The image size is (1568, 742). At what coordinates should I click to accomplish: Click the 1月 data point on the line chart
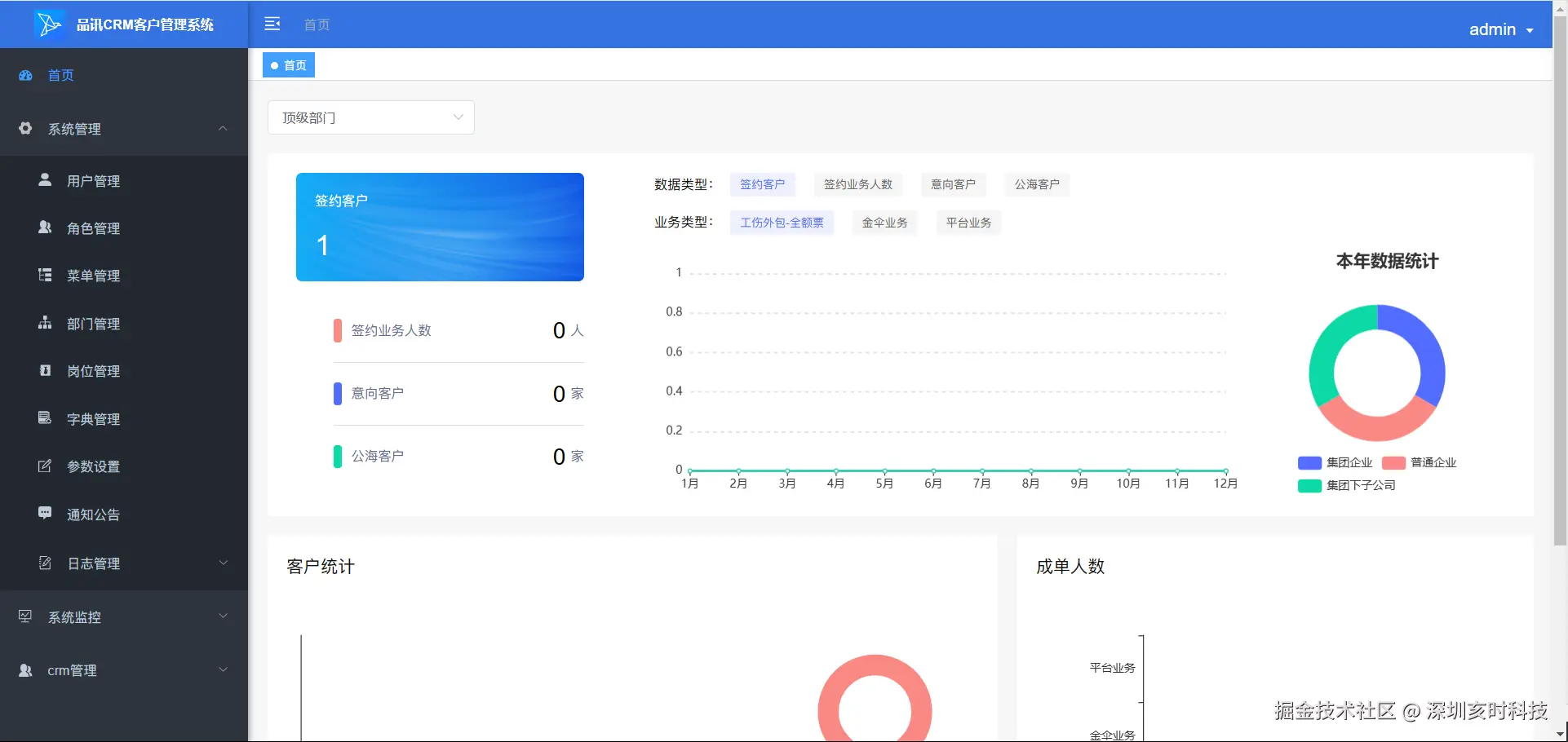click(690, 470)
